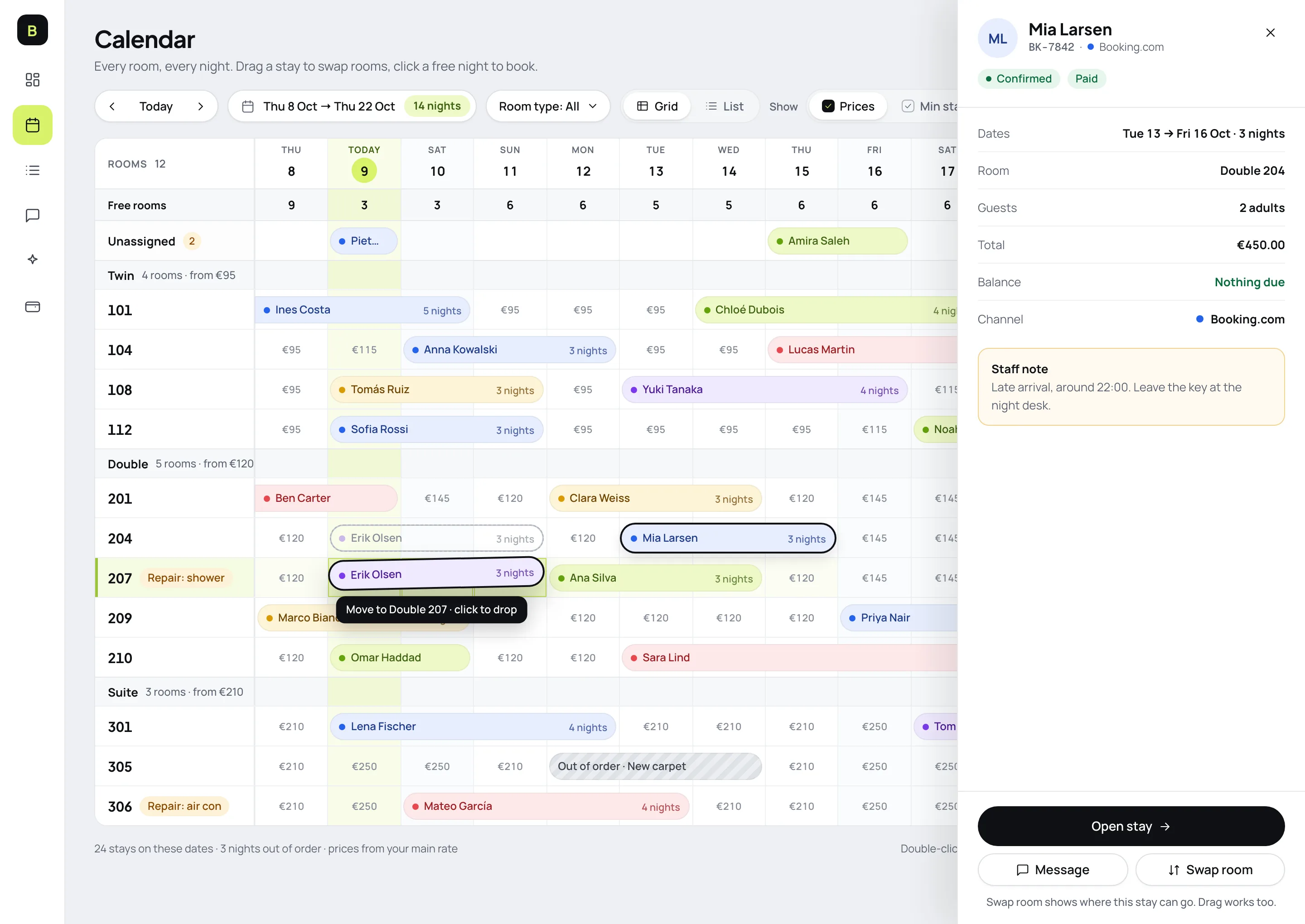Select the Mia Larsen stay in room 204
This screenshot has height=924, width=1305.
pos(727,538)
